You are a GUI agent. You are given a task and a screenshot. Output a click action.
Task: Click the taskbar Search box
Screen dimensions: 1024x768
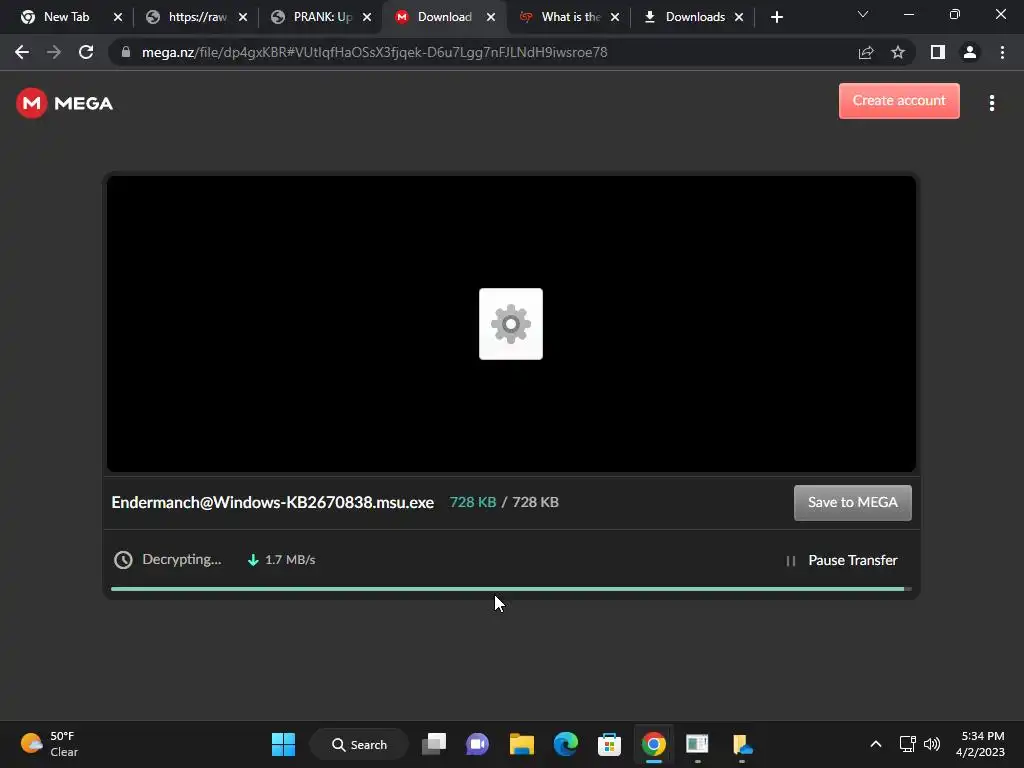359,744
